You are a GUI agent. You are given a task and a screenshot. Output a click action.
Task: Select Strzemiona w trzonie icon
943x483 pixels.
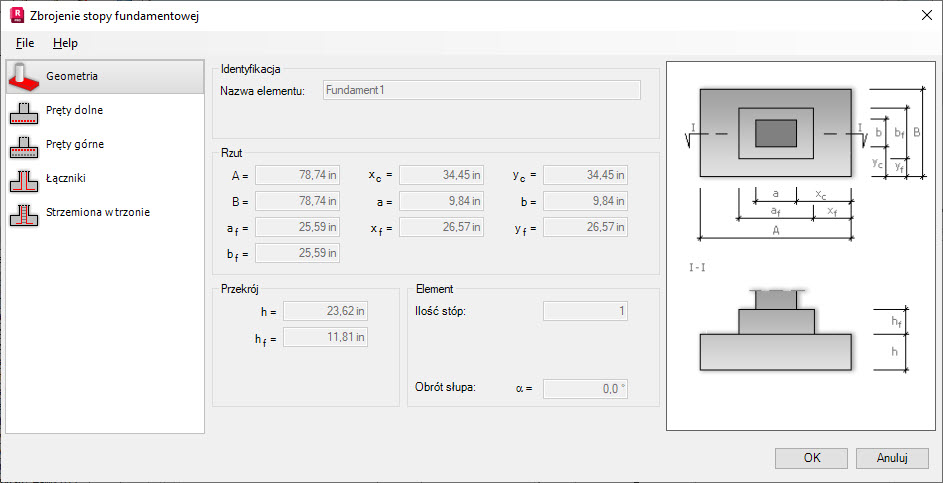point(24,213)
